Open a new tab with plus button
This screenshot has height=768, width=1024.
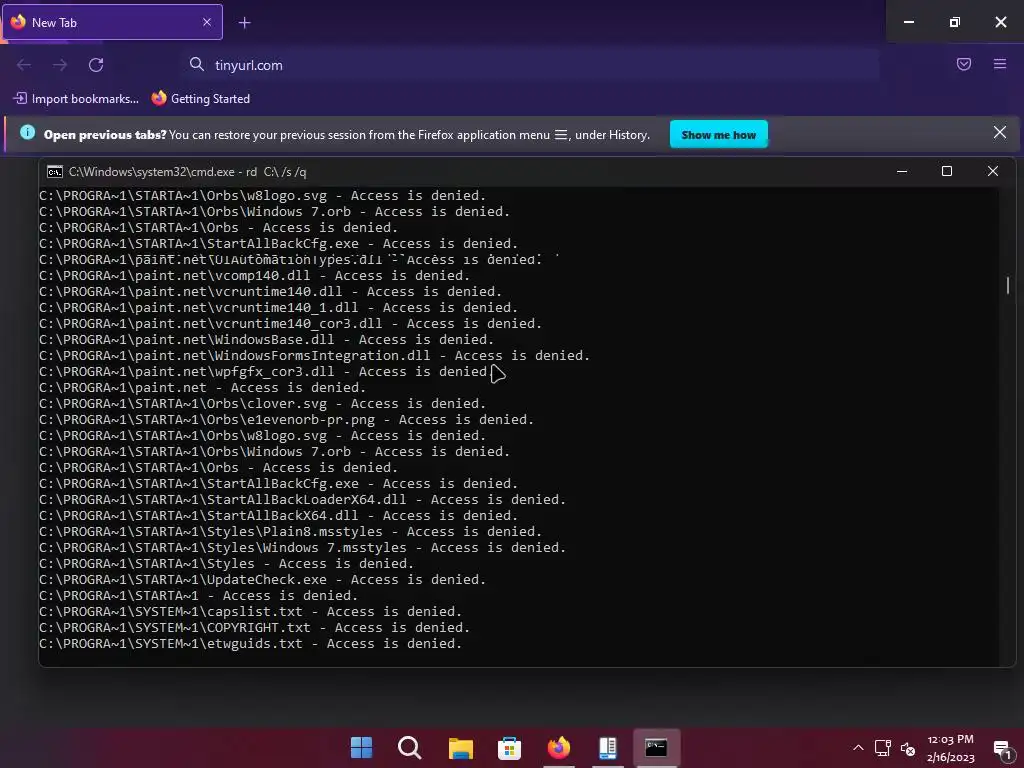pyautogui.click(x=244, y=23)
